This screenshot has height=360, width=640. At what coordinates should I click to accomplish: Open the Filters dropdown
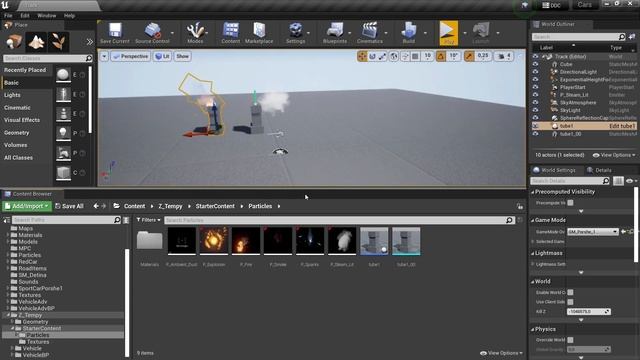149,220
